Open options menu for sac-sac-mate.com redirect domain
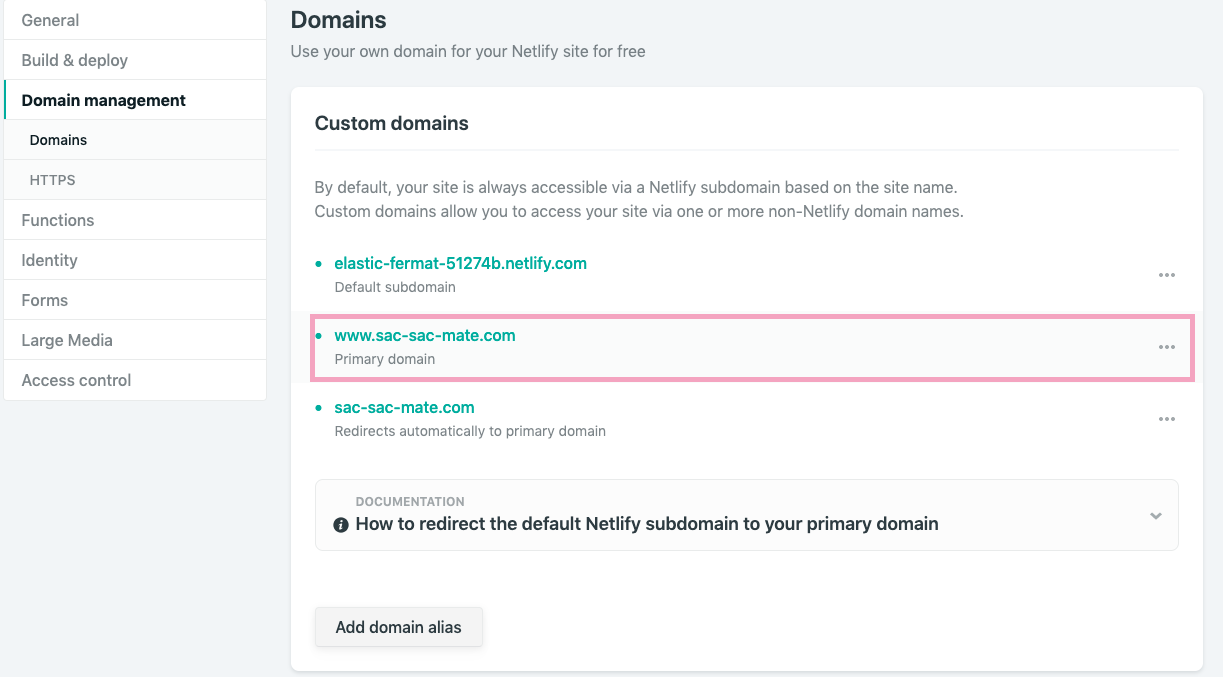The width and height of the screenshot is (1223, 677). [1166, 419]
